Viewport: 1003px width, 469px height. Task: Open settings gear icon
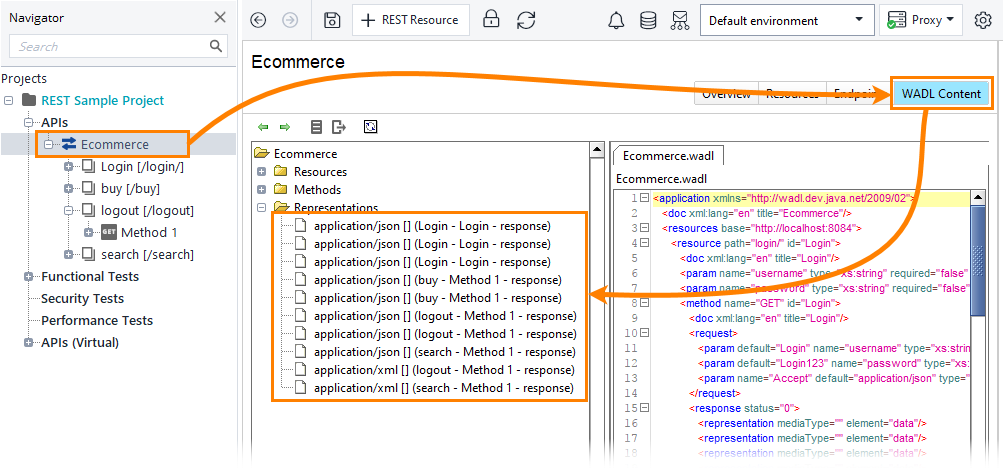click(x=982, y=20)
